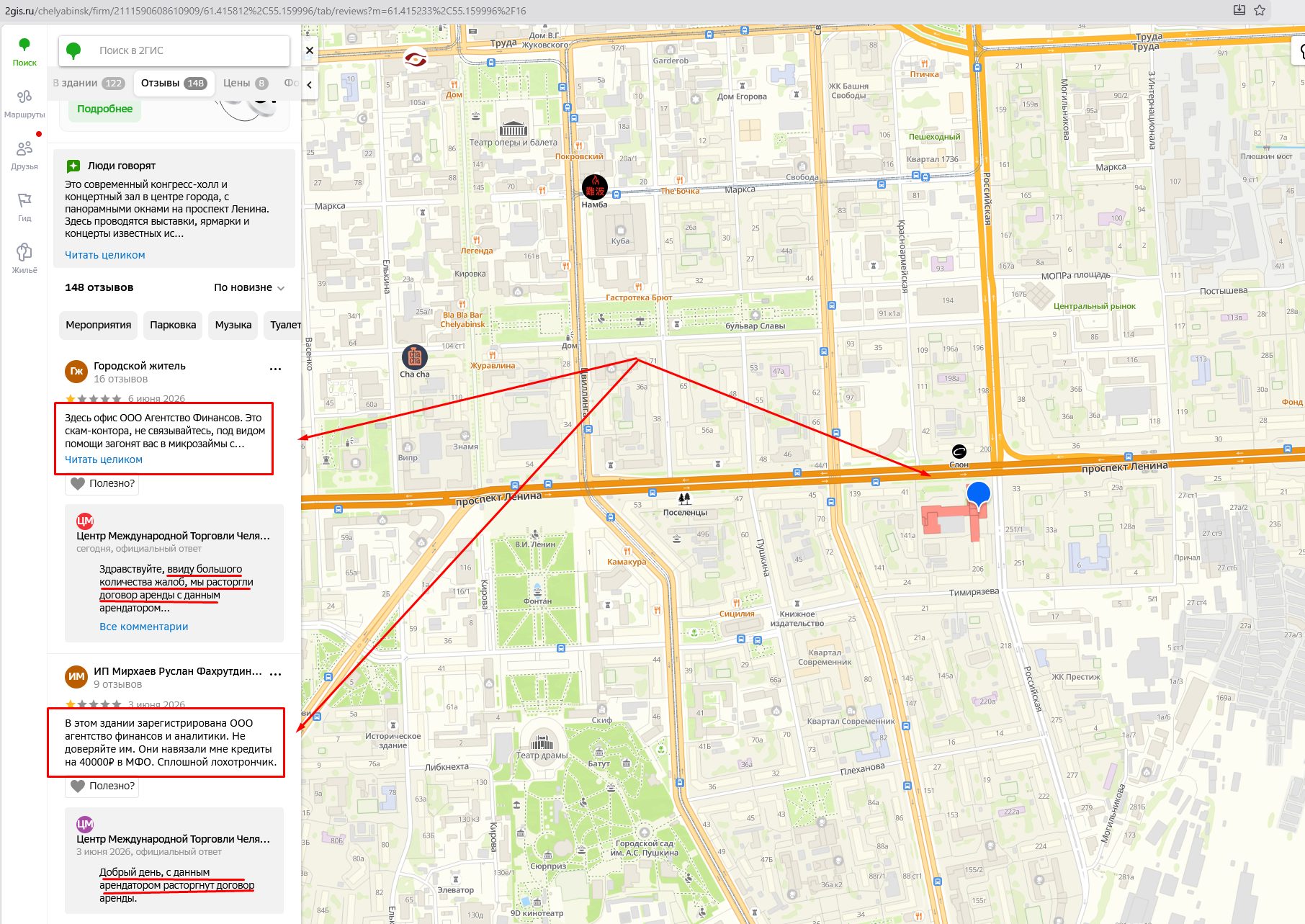Screen dimensions: 1305x924
Task: Click the browser install/download icon
Action: point(1239,10)
